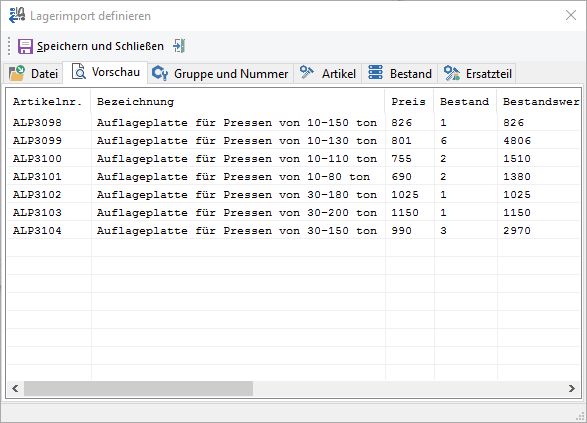Click the purple floppy disk save icon
The width and height of the screenshot is (587, 423).
click(25, 46)
